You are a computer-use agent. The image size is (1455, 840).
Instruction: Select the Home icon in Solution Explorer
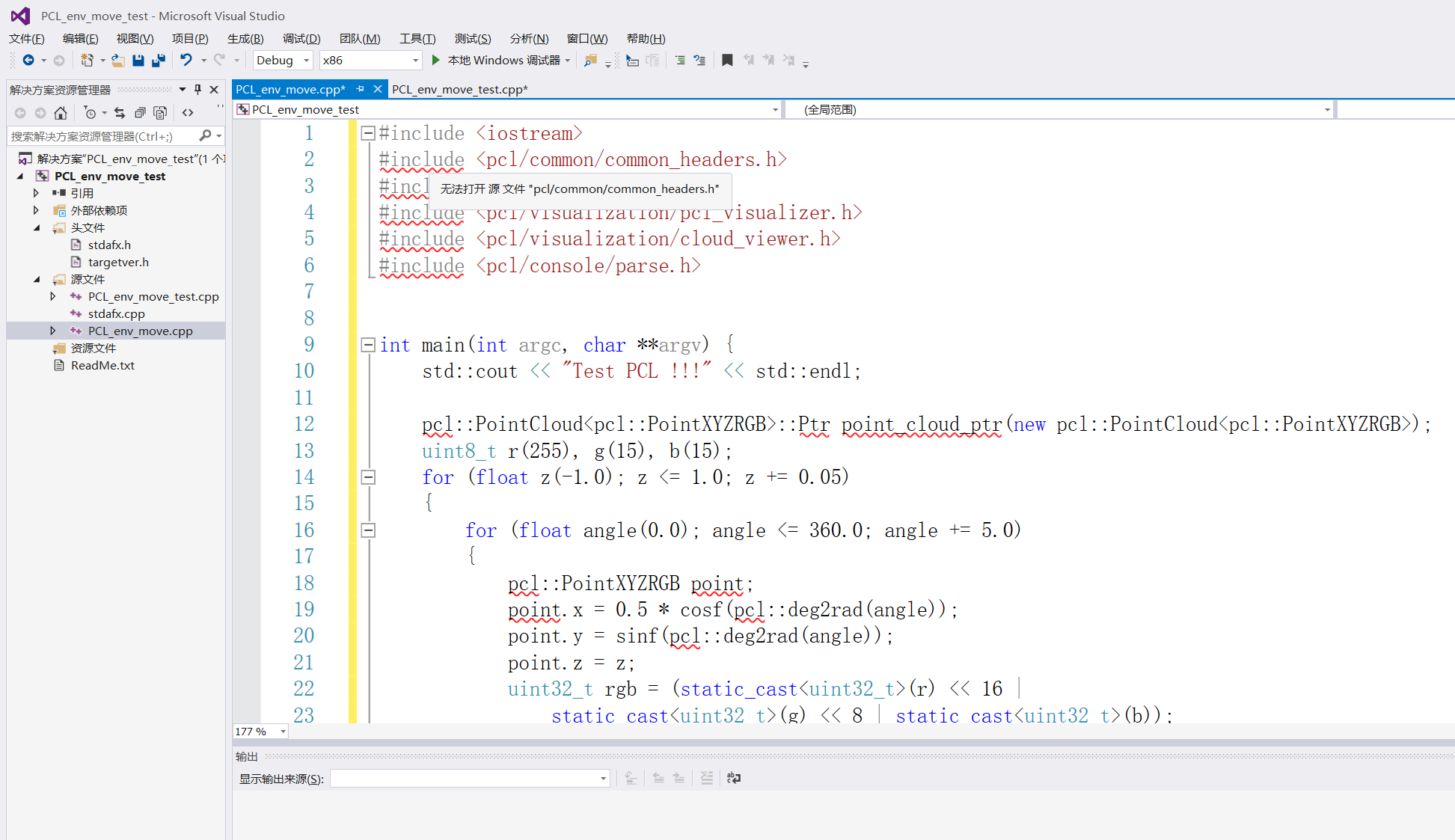61,113
